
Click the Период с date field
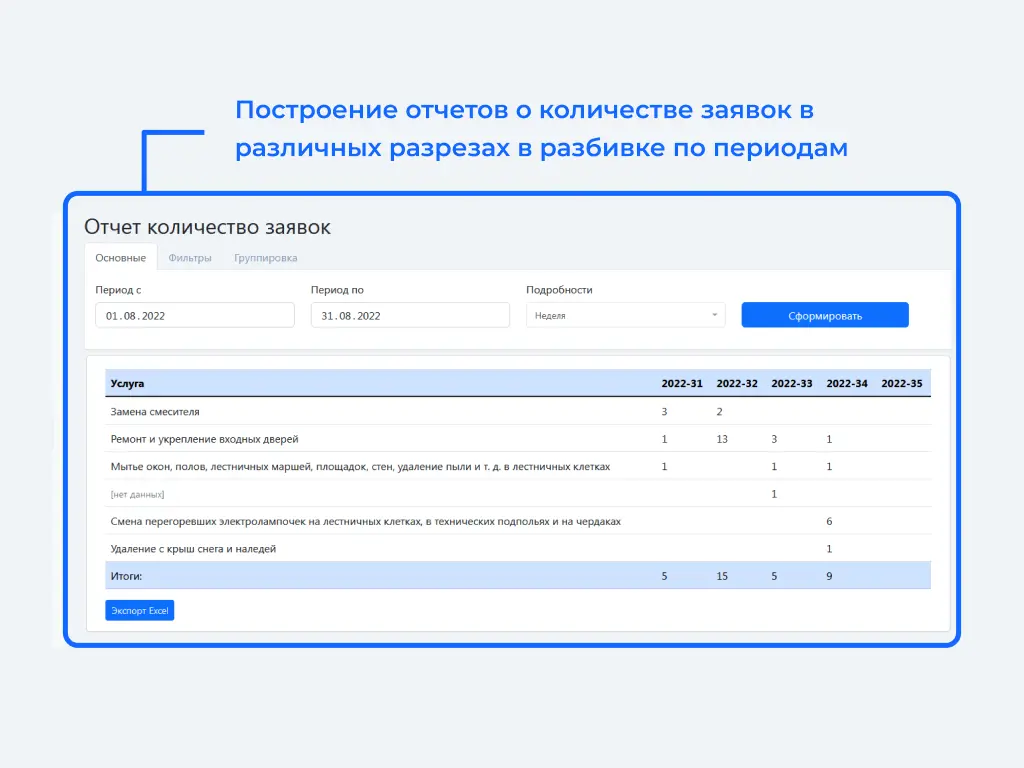point(195,316)
